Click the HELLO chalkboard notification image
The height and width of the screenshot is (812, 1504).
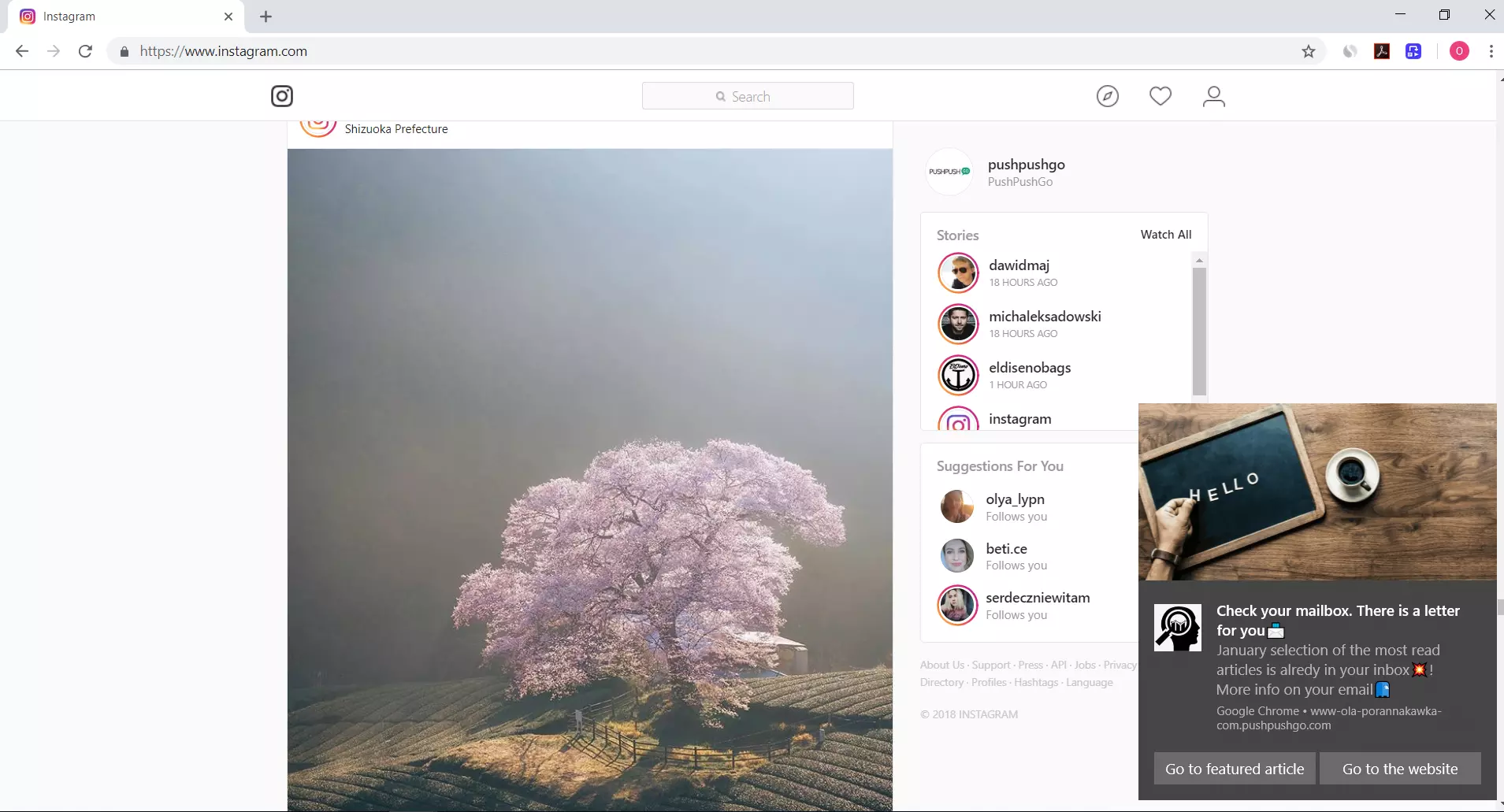[1317, 492]
